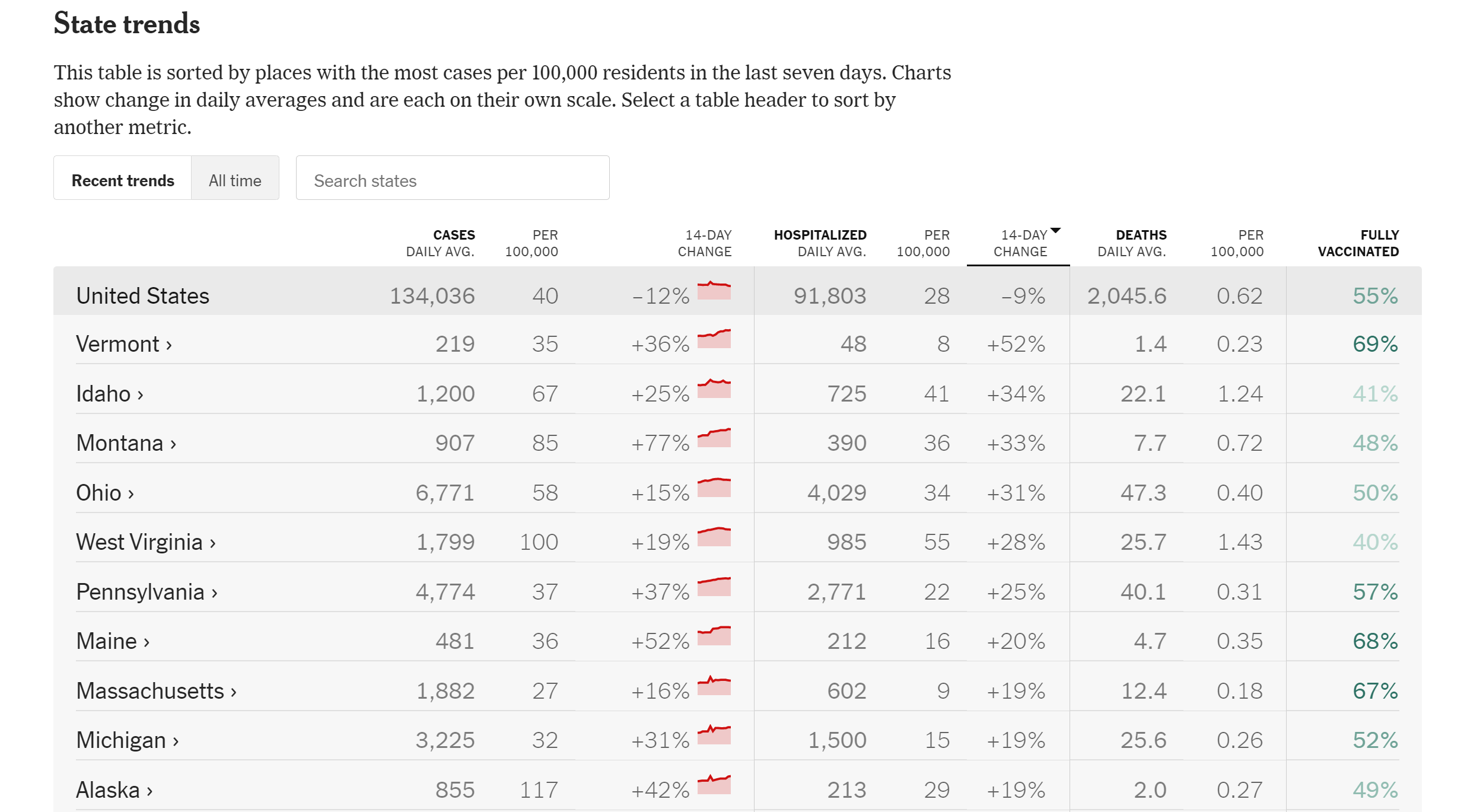Sort by cases 14-day change header
The height and width of the screenshot is (812, 1464).
[x=704, y=243]
